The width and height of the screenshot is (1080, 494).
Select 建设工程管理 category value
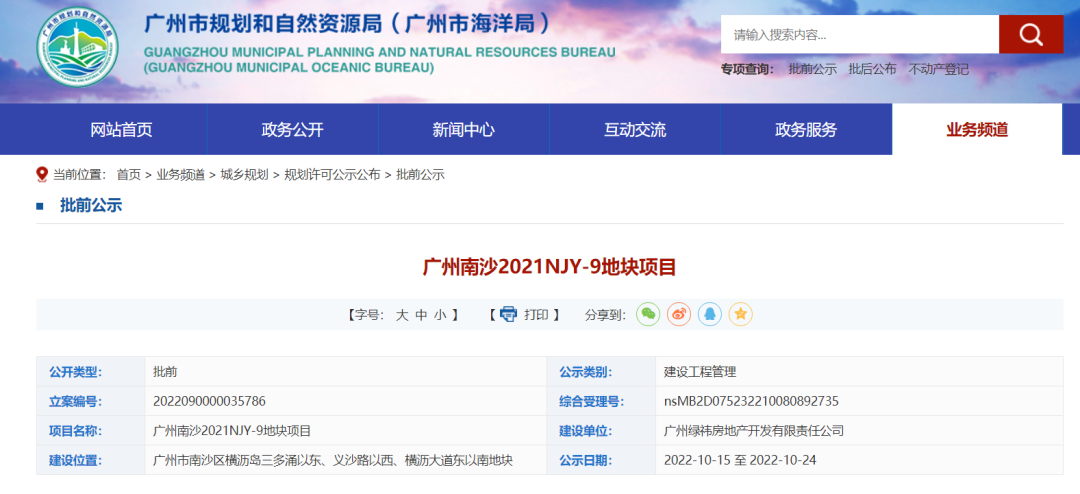pyautogui.click(x=700, y=372)
